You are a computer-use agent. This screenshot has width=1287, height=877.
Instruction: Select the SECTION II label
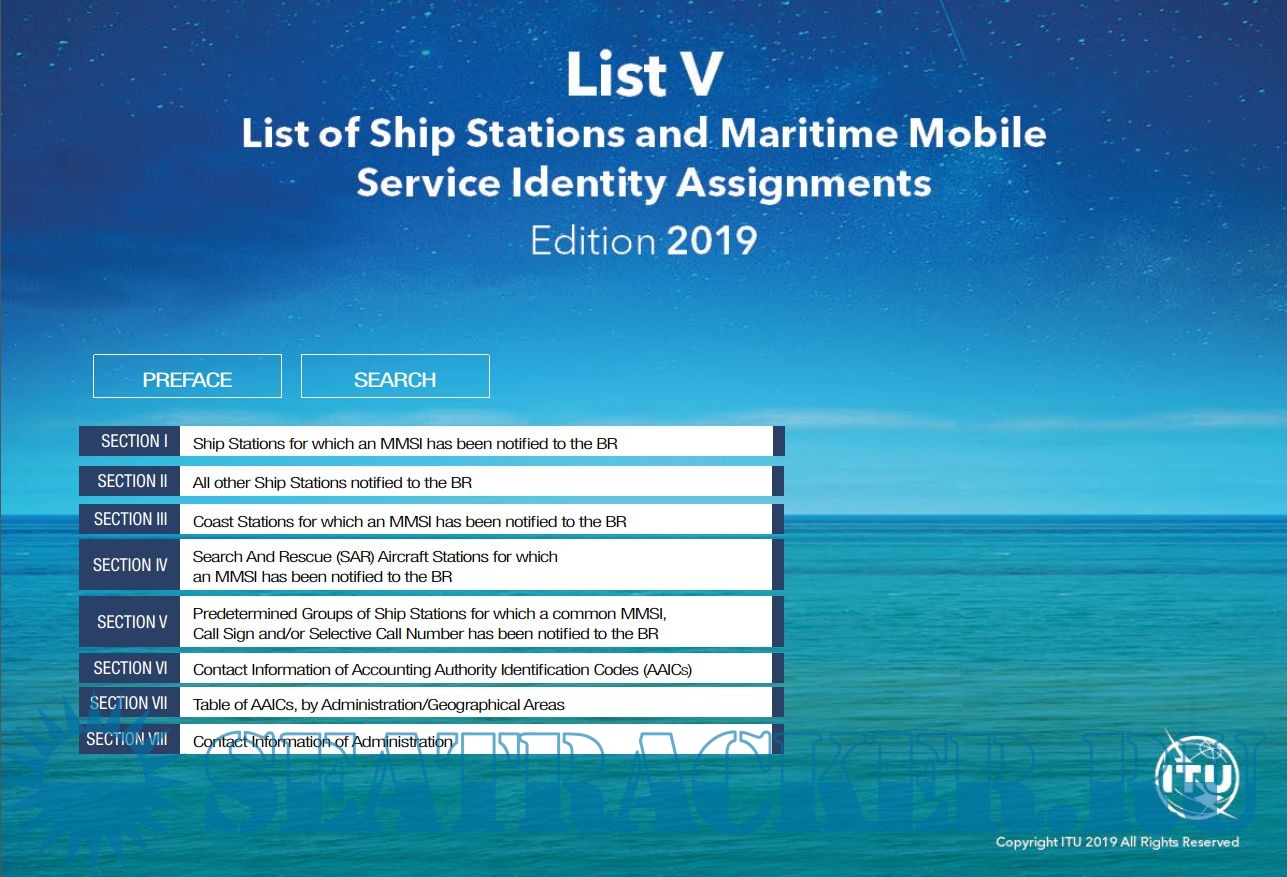point(129,480)
